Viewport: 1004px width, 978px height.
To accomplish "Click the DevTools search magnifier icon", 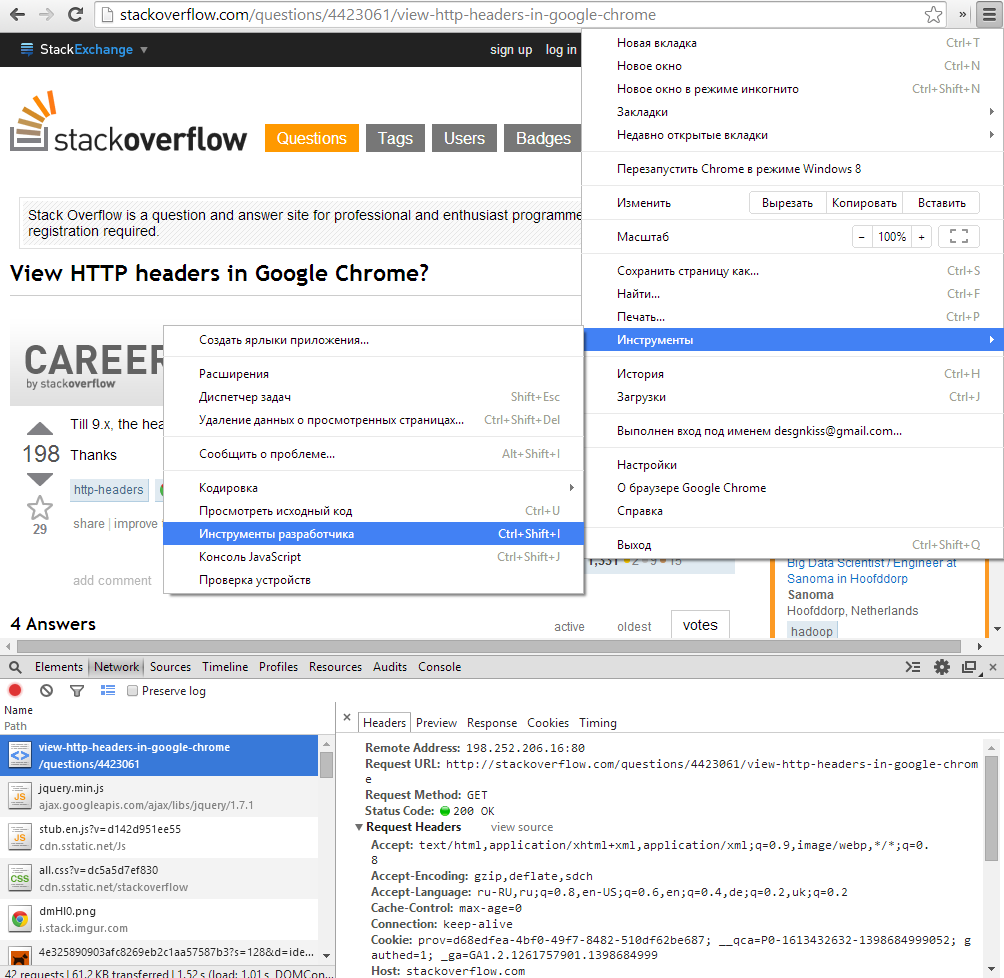I will (x=15, y=667).
